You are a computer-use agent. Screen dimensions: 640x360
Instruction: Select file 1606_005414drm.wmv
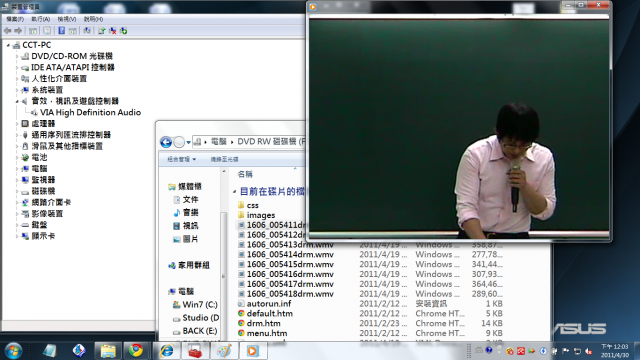290,254
